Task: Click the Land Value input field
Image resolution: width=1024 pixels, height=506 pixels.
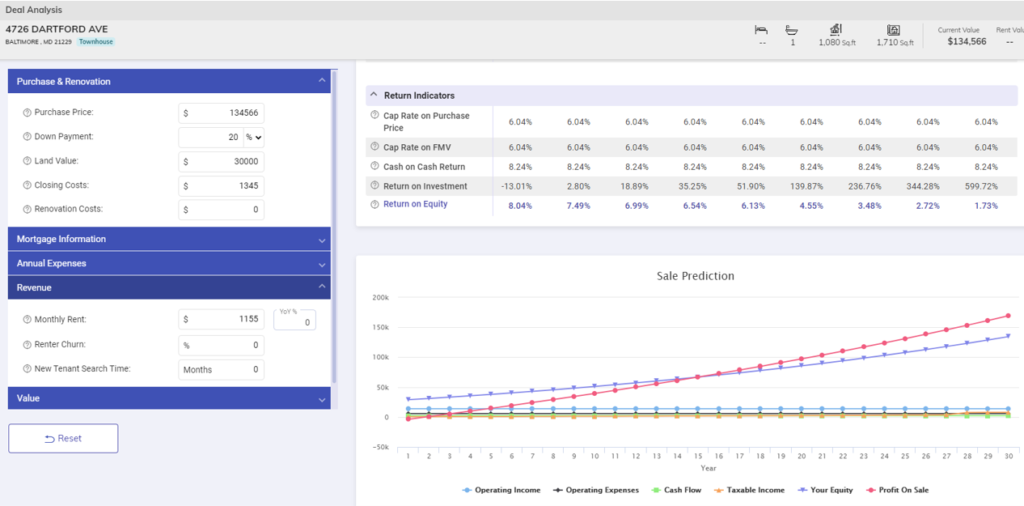Action: (x=221, y=161)
